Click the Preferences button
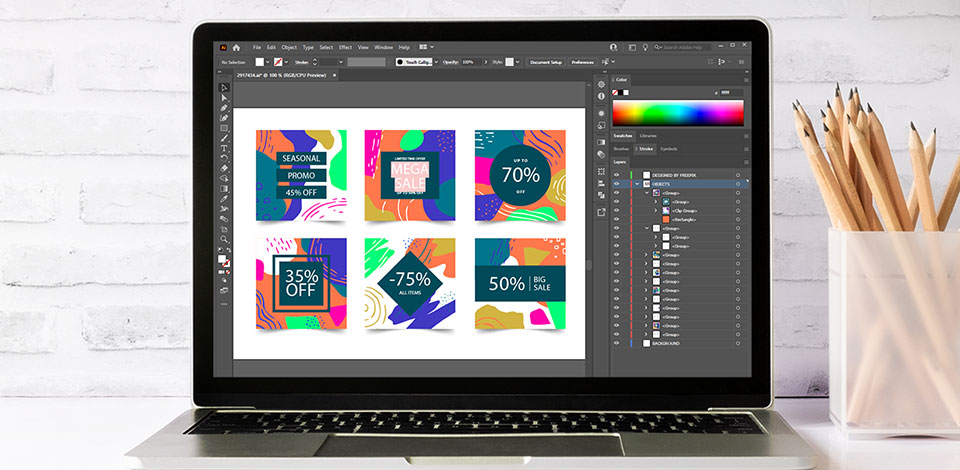The height and width of the screenshot is (470, 960). coord(582,62)
